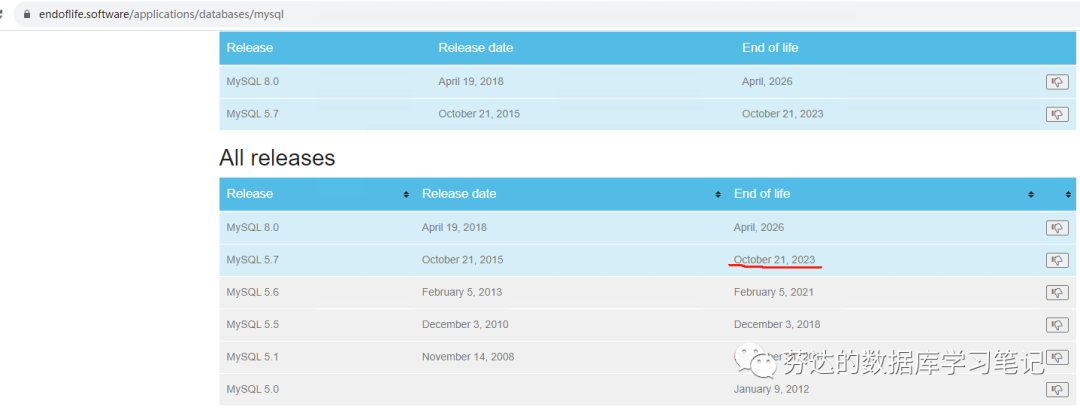
Task: Click sort arrows on the last unnamed column
Action: click(1070, 194)
